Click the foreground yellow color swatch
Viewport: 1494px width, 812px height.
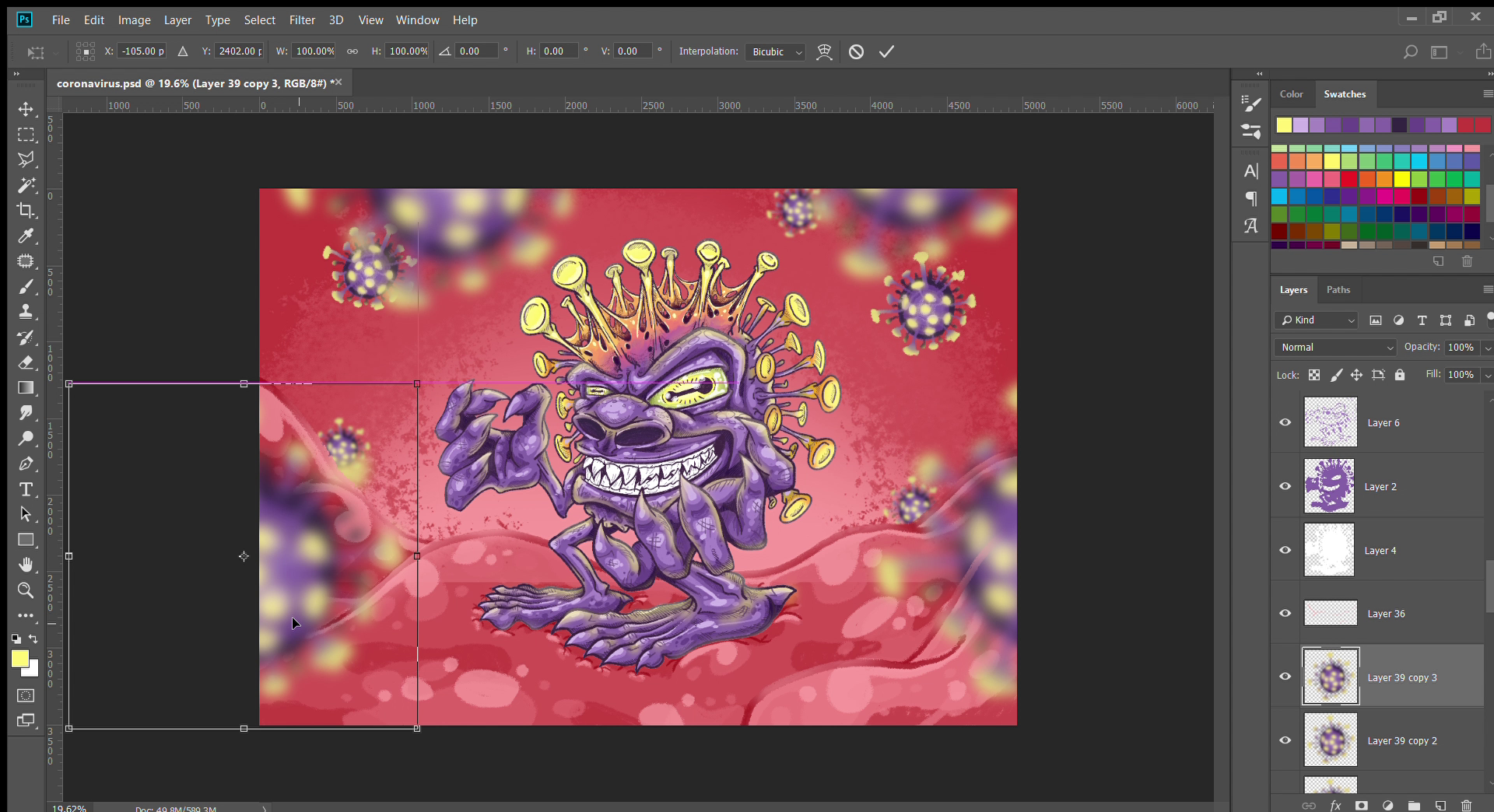click(19, 659)
